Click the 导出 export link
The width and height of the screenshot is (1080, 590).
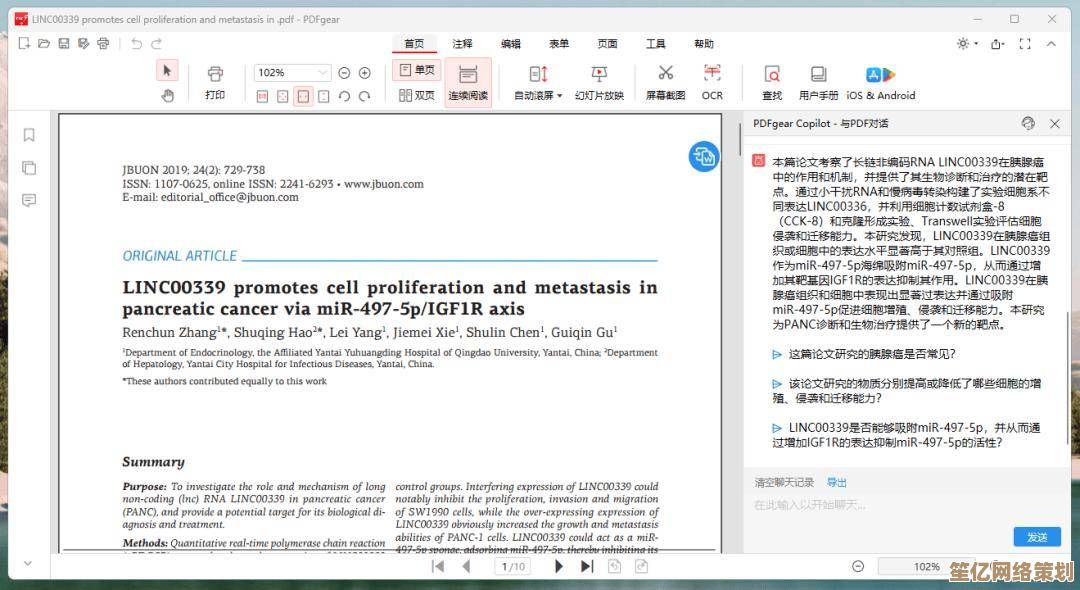pos(837,483)
